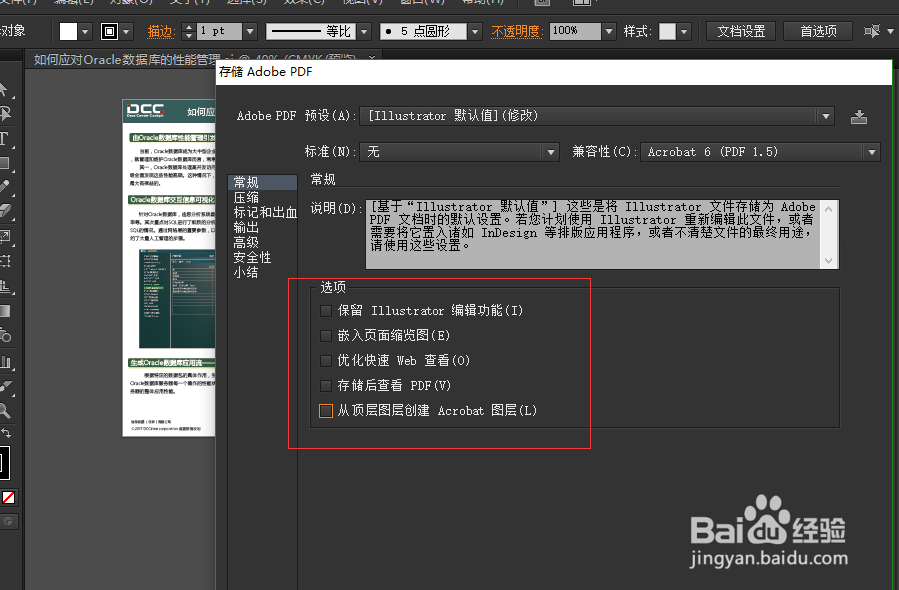Open the Adobe PDF 预设 dropdown
Image resolution: width=899 pixels, height=590 pixels.
pos(596,116)
